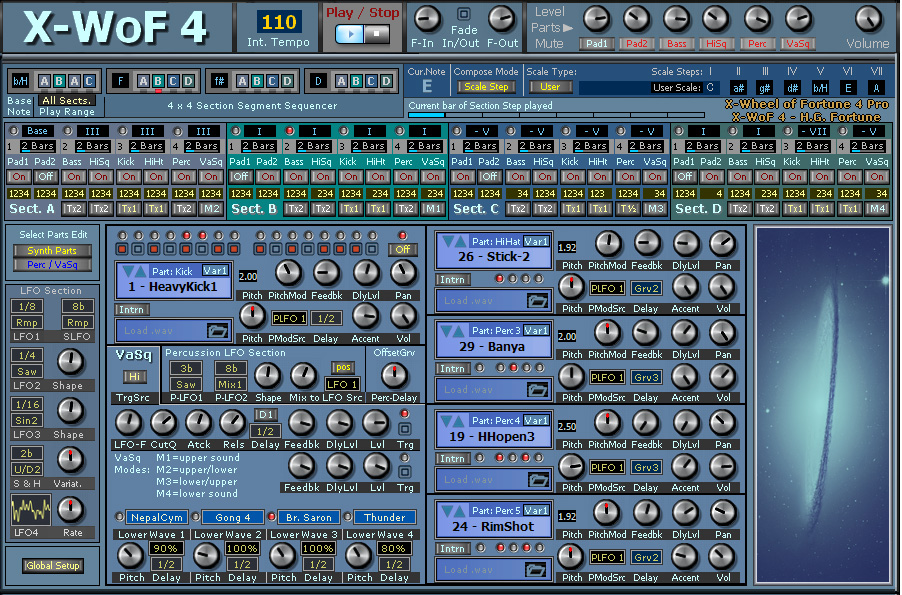
Task: Select the Thunder lower wave
Action: [384, 517]
